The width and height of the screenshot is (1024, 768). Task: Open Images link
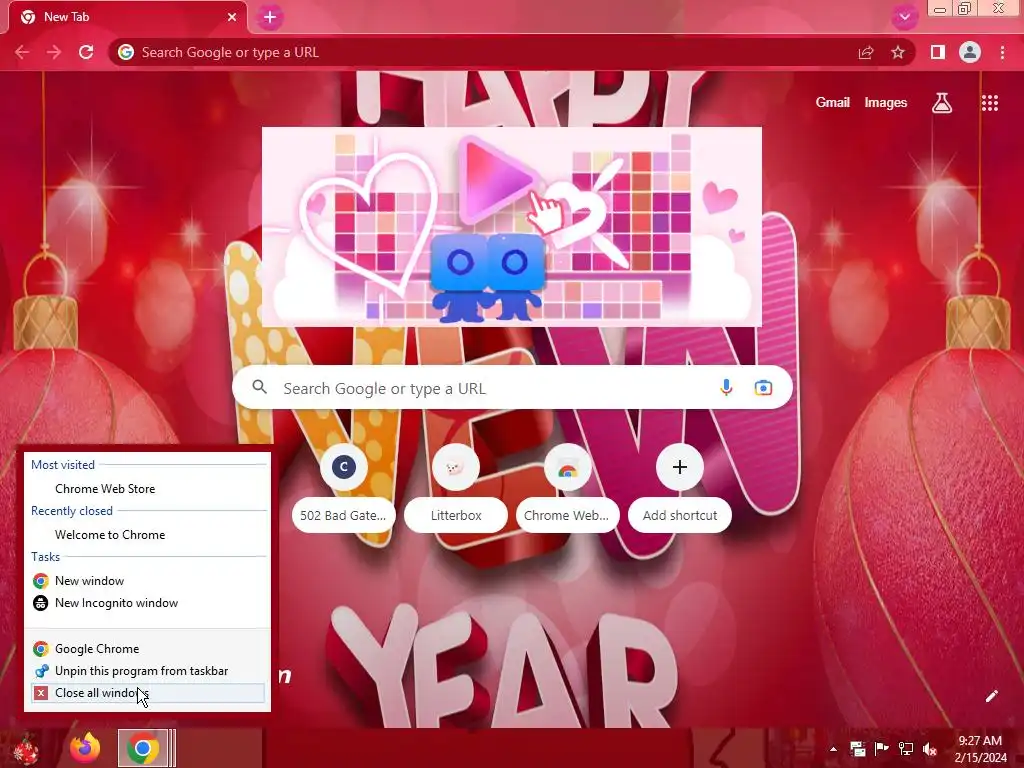click(x=886, y=103)
